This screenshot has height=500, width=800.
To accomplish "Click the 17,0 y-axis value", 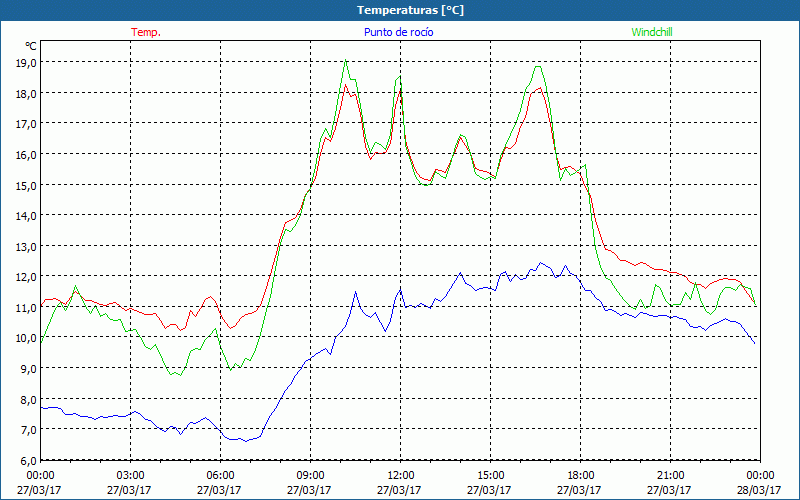I will (27, 124).
